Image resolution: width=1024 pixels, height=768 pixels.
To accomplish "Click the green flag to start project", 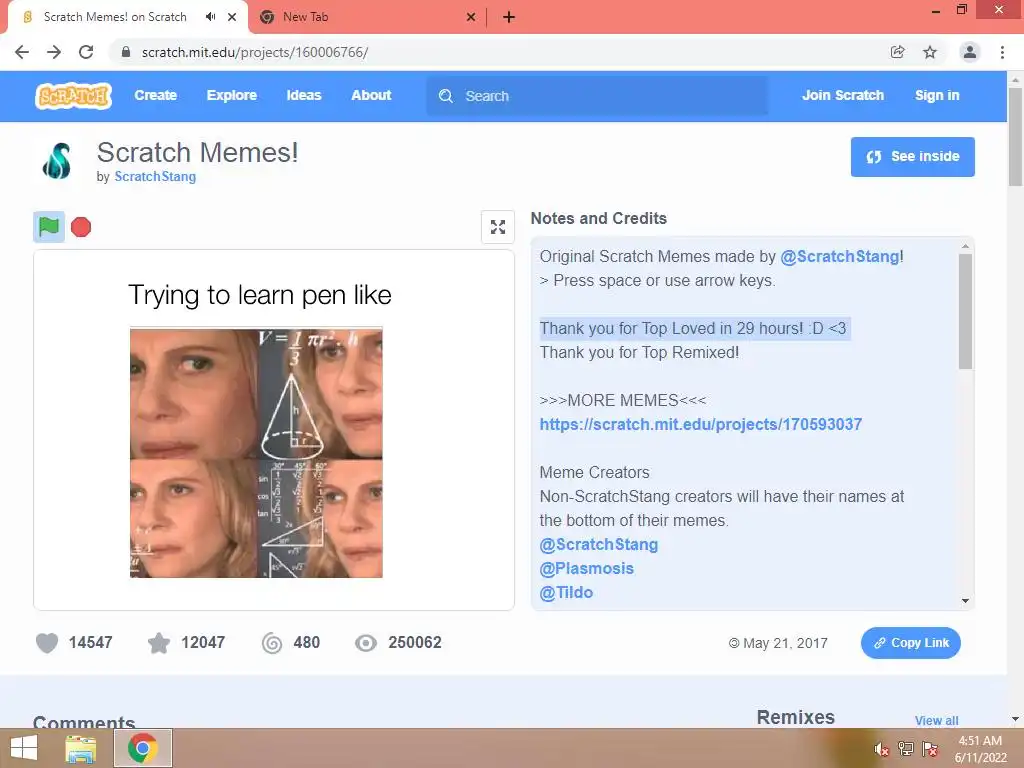I will point(49,227).
